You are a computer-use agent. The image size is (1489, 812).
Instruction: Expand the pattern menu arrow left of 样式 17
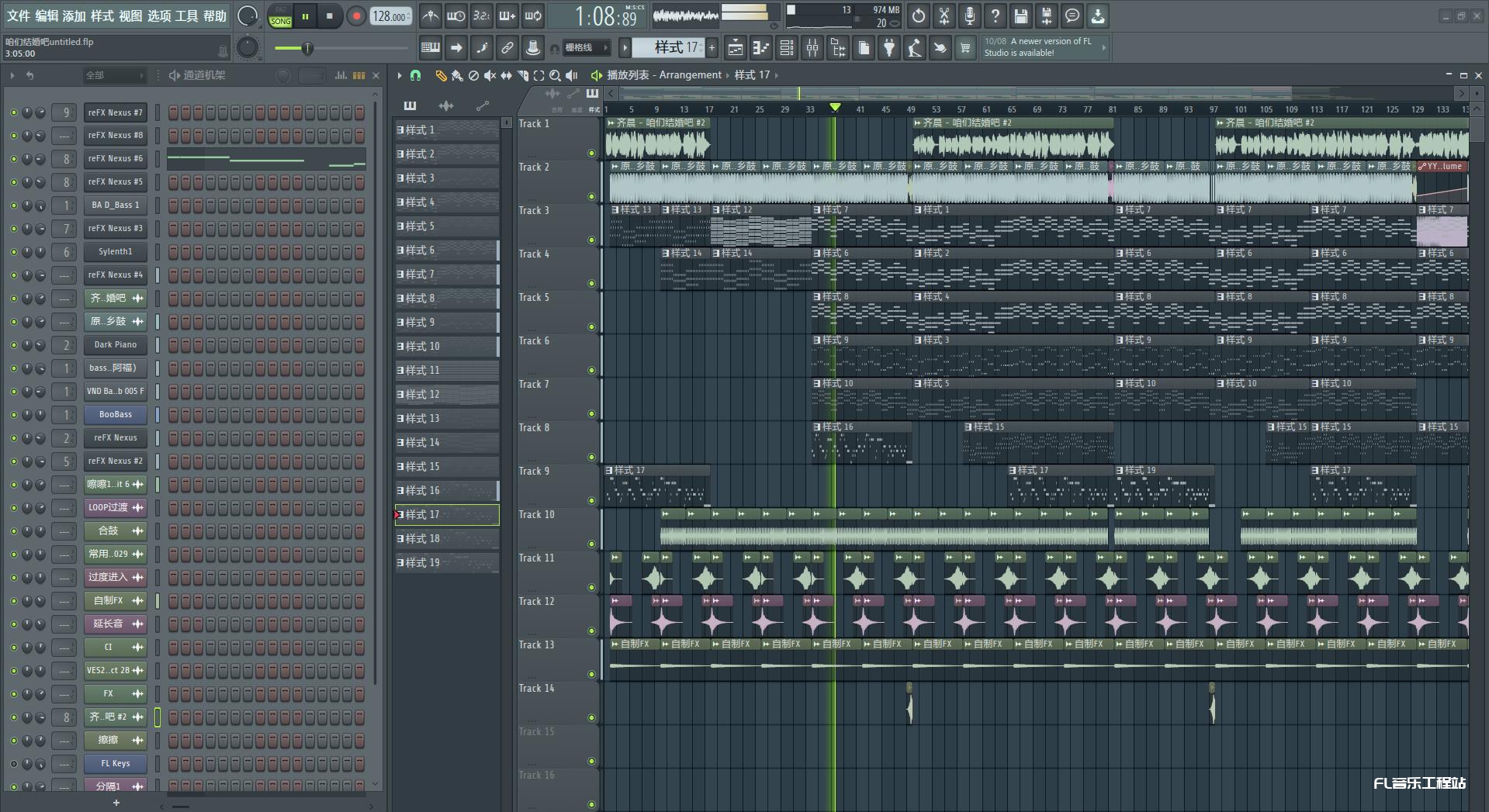625,48
